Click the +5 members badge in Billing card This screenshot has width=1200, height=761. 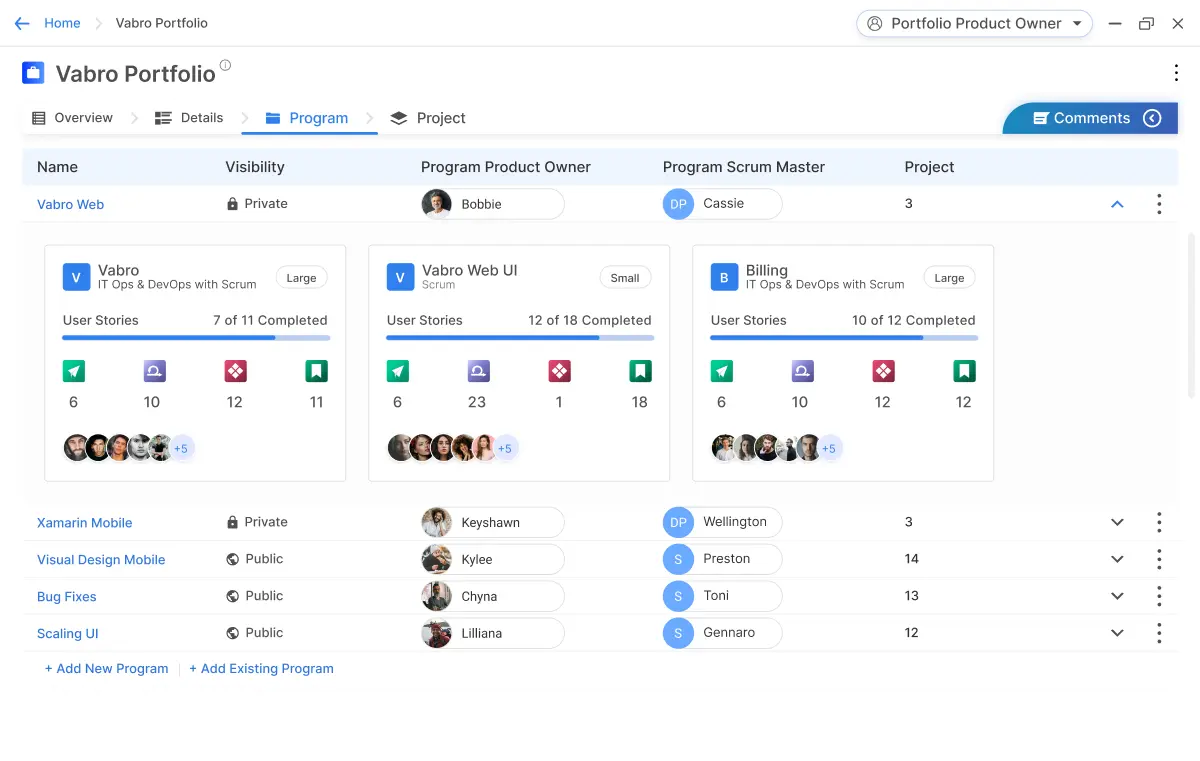tap(829, 449)
